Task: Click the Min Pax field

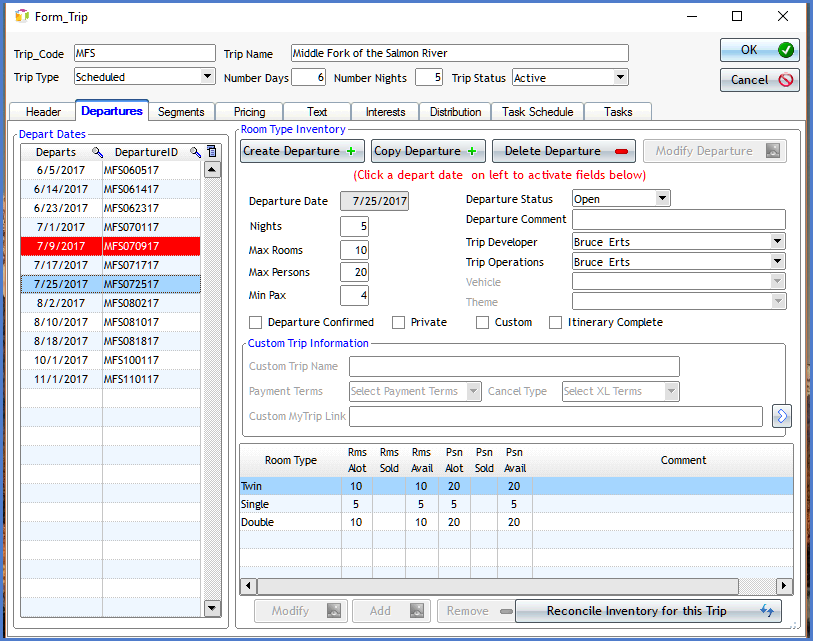Action: tap(354, 295)
